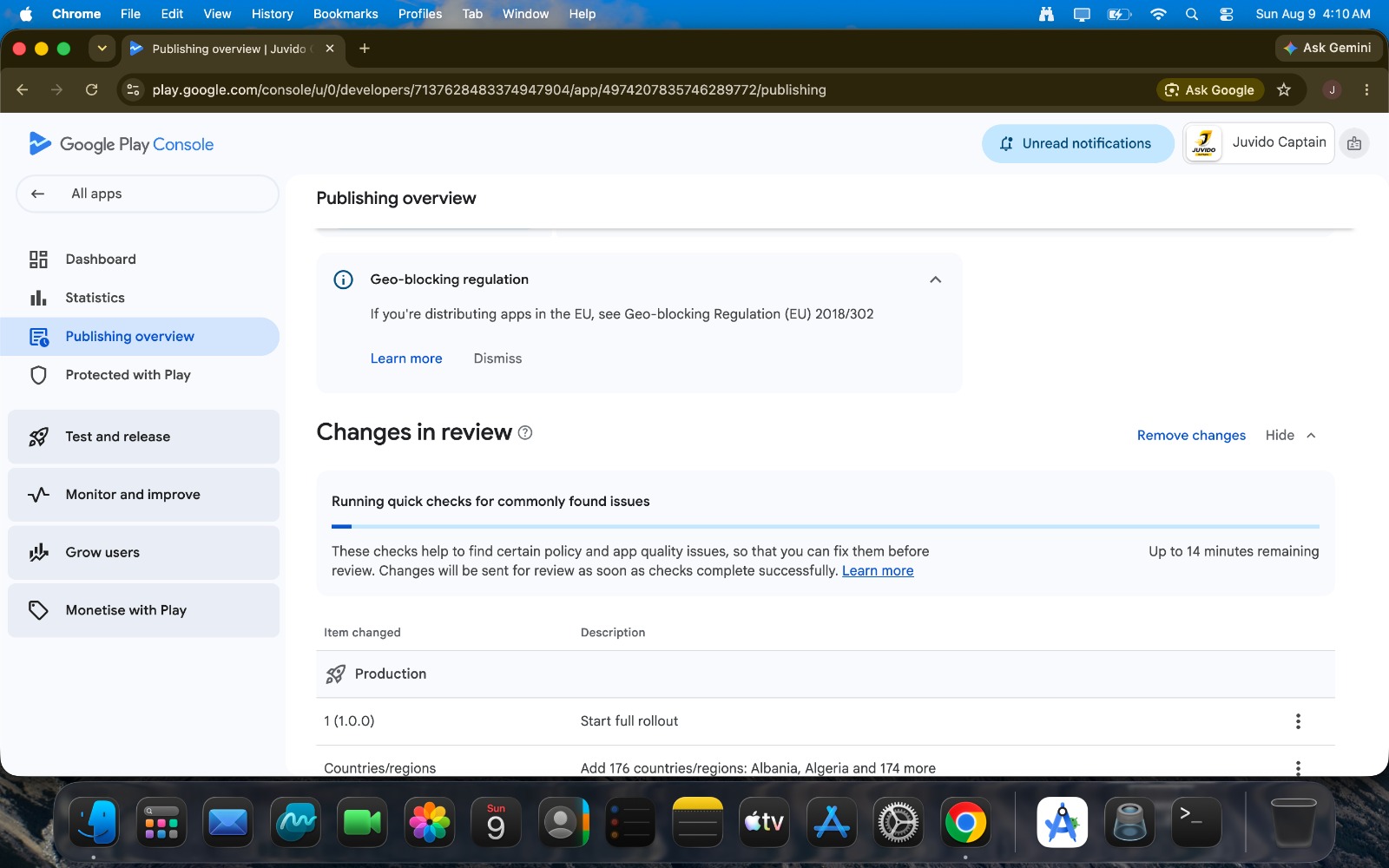Click the Protected with Play shield icon
The width and height of the screenshot is (1389, 868).
38,375
